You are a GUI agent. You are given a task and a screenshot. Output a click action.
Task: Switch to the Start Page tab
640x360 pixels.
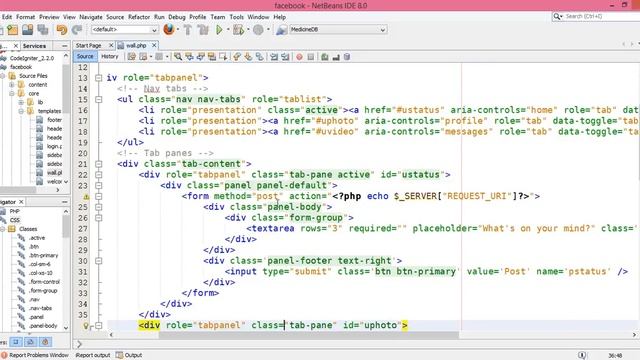pyautogui.click(x=89, y=45)
